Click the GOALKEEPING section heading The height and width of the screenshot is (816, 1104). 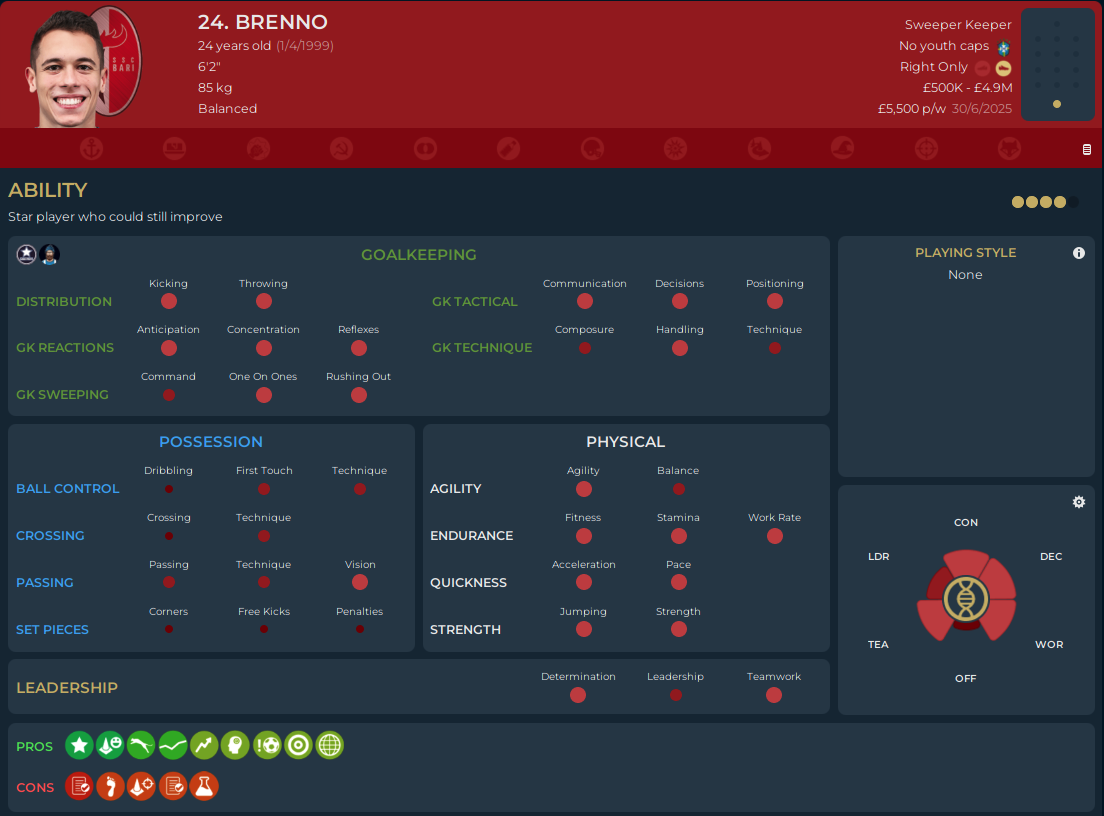tap(419, 255)
